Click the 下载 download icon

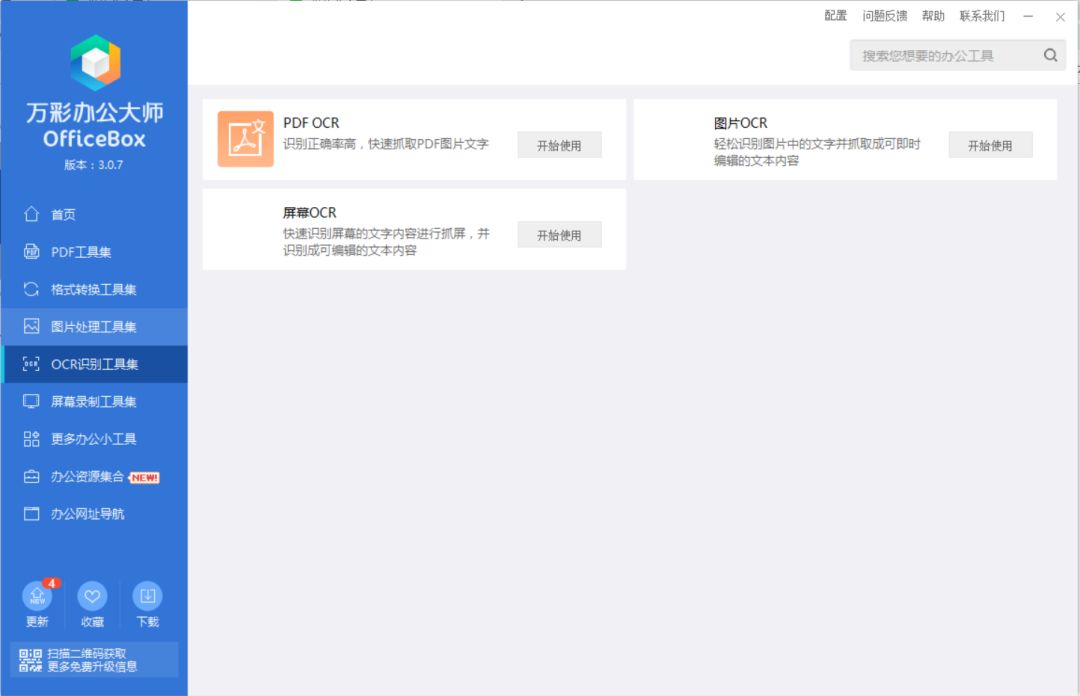point(147,597)
